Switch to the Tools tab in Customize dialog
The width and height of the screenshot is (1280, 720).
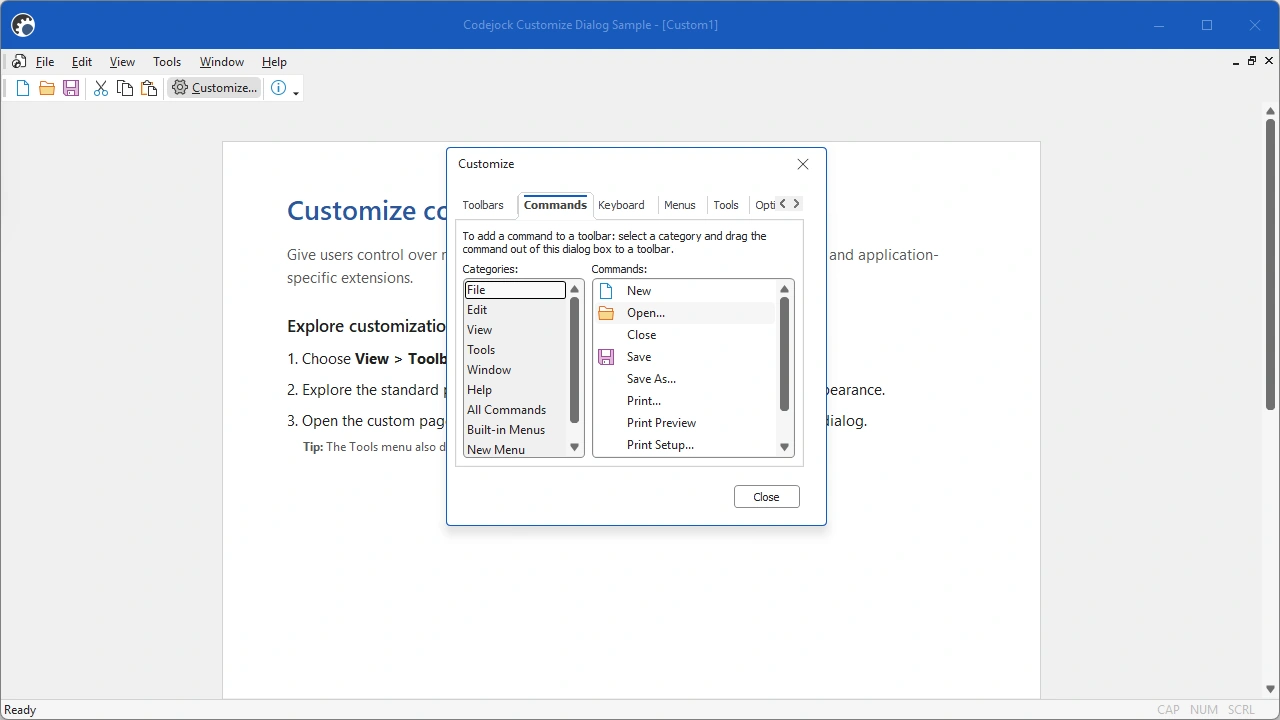coord(726,205)
